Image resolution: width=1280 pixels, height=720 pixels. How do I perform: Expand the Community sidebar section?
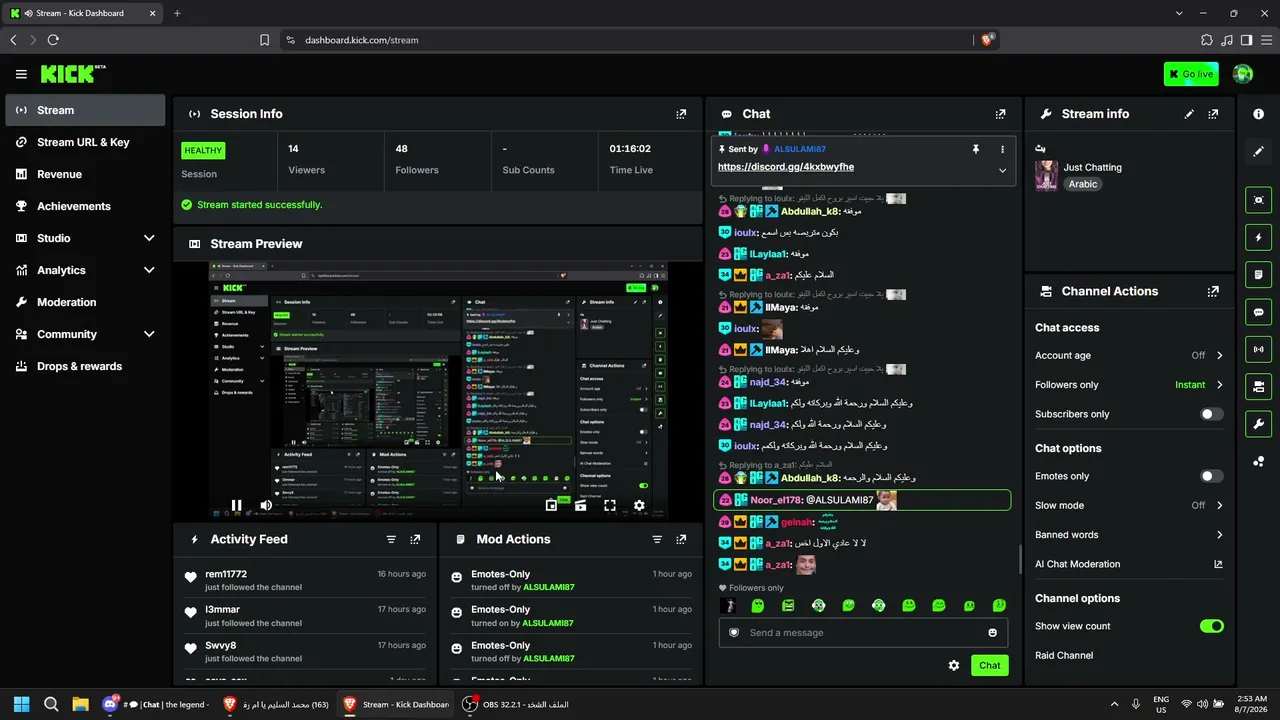pyautogui.click(x=149, y=334)
